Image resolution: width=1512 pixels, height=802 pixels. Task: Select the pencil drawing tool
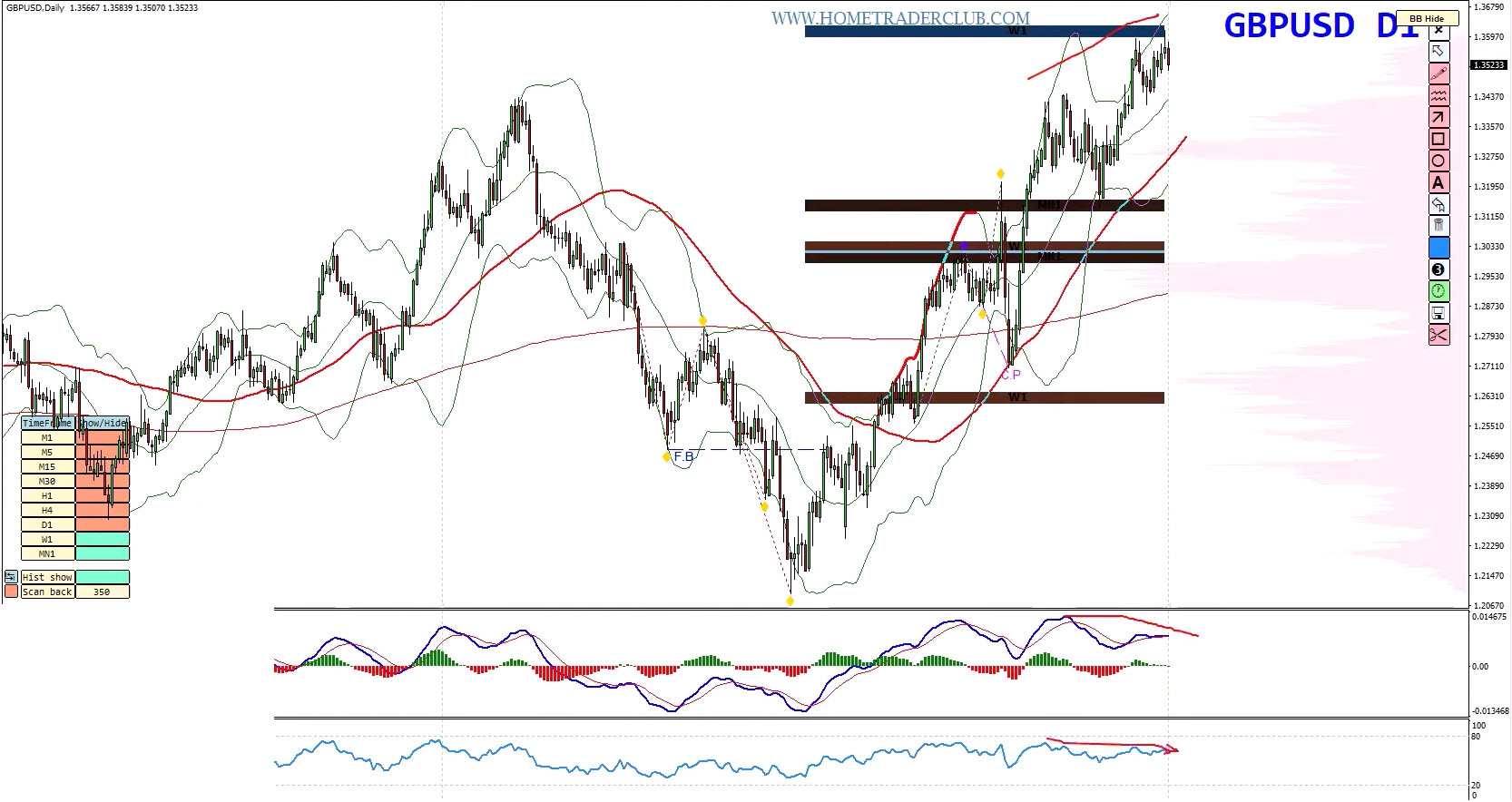(1438, 73)
